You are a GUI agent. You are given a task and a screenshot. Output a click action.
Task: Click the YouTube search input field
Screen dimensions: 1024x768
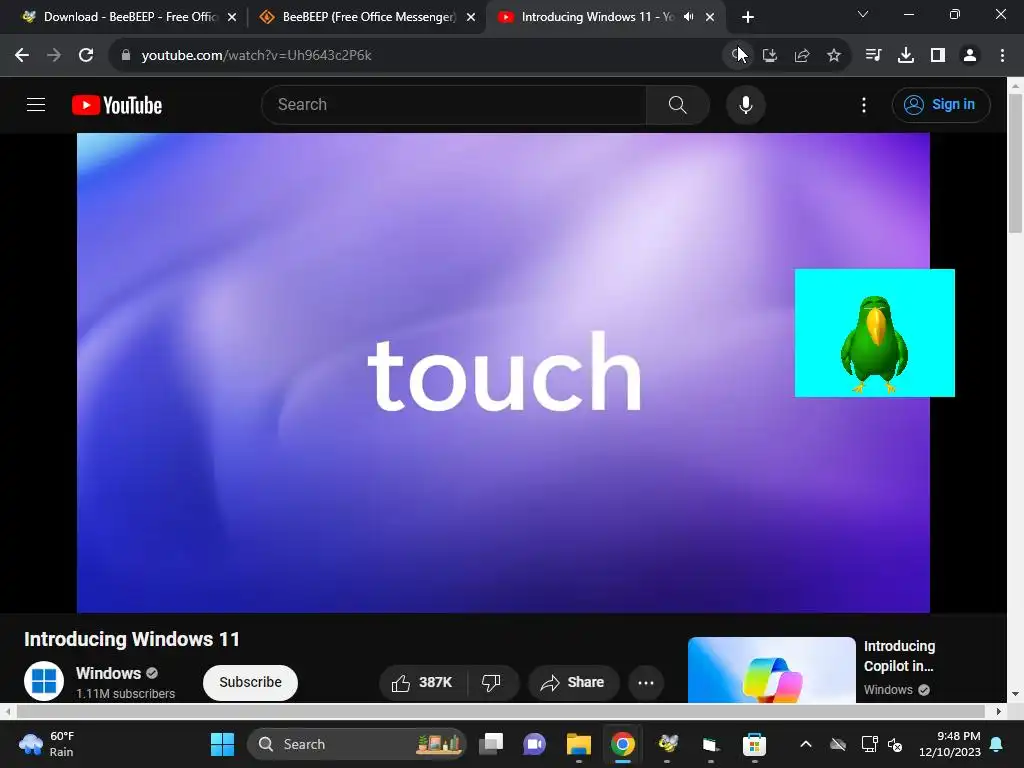454,104
